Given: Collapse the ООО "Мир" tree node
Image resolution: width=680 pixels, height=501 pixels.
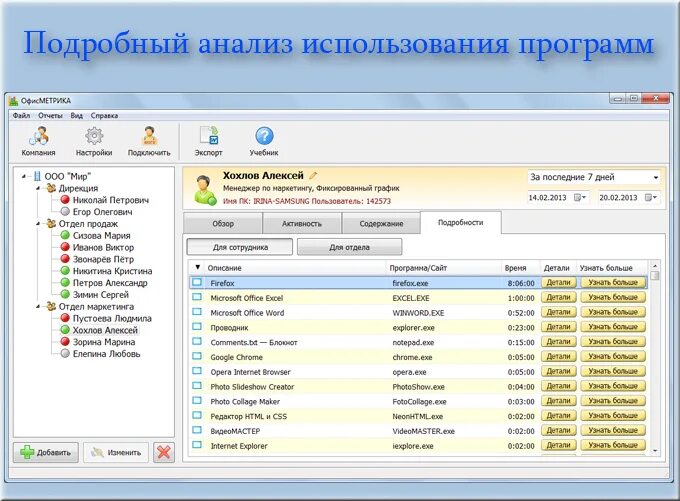Looking at the screenshot, I should click(23, 177).
